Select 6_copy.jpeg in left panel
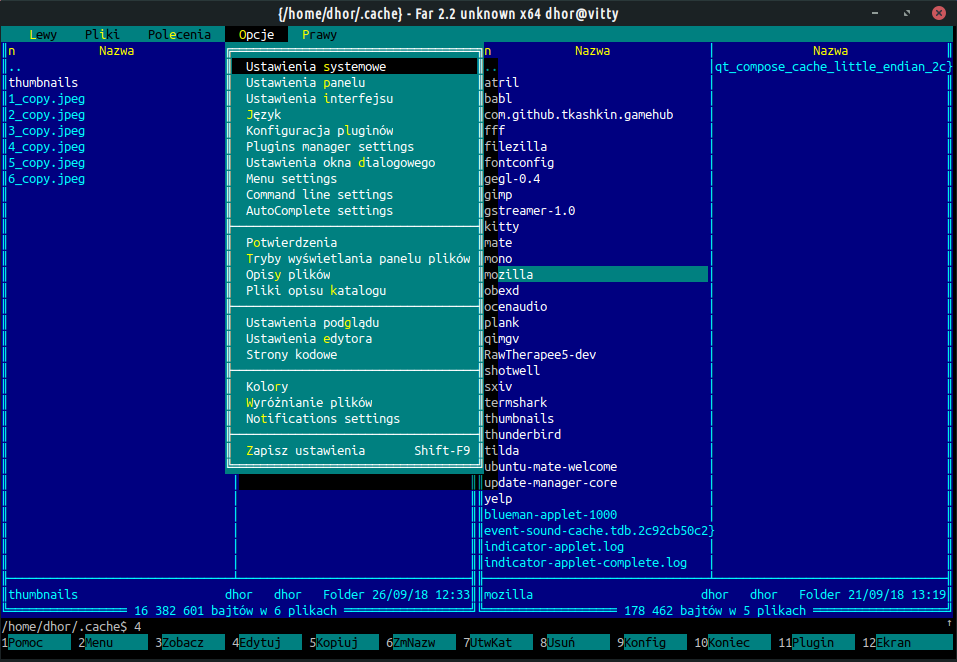The height and width of the screenshot is (662, 957). 46,179
